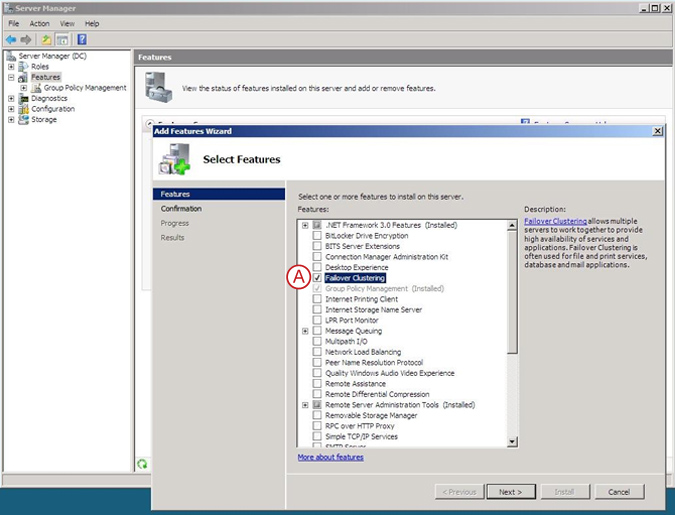Check Multipath I/O feature
The image size is (675, 515).
pyautogui.click(x=317, y=341)
